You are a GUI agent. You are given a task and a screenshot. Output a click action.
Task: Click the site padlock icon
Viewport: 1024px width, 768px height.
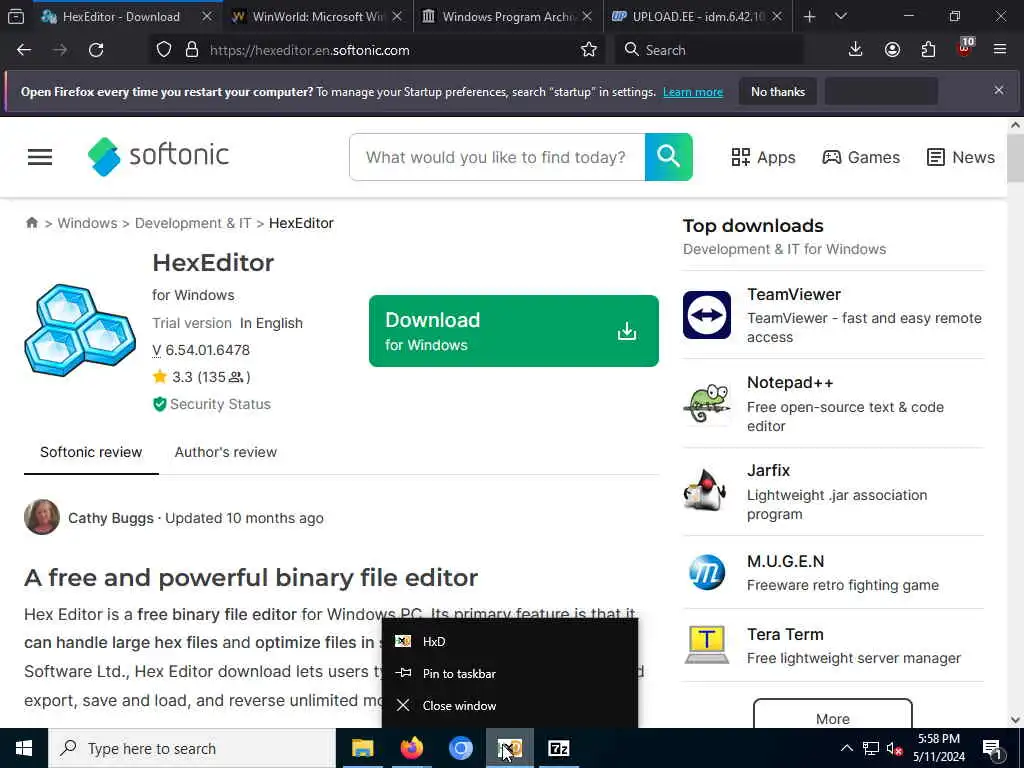coord(192,50)
